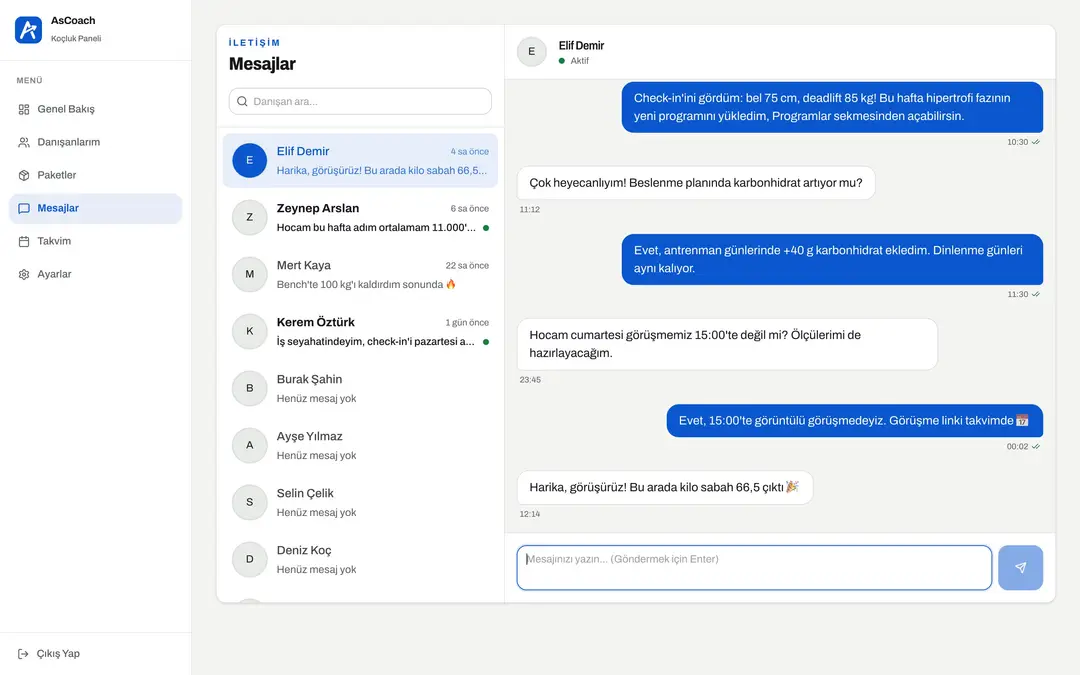Click Ayşe Yılmaz's A avatar

249,446
